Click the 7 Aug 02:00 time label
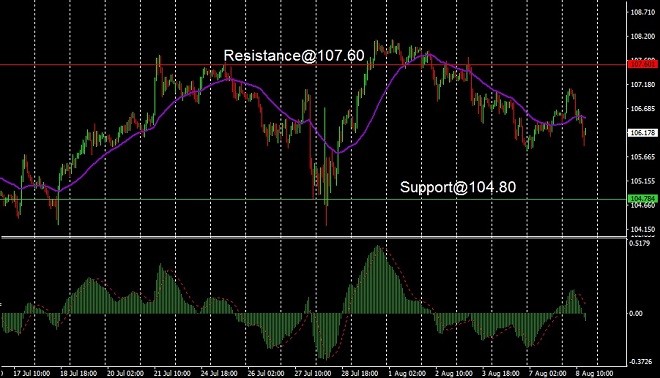The image size is (660, 378). tap(547, 373)
